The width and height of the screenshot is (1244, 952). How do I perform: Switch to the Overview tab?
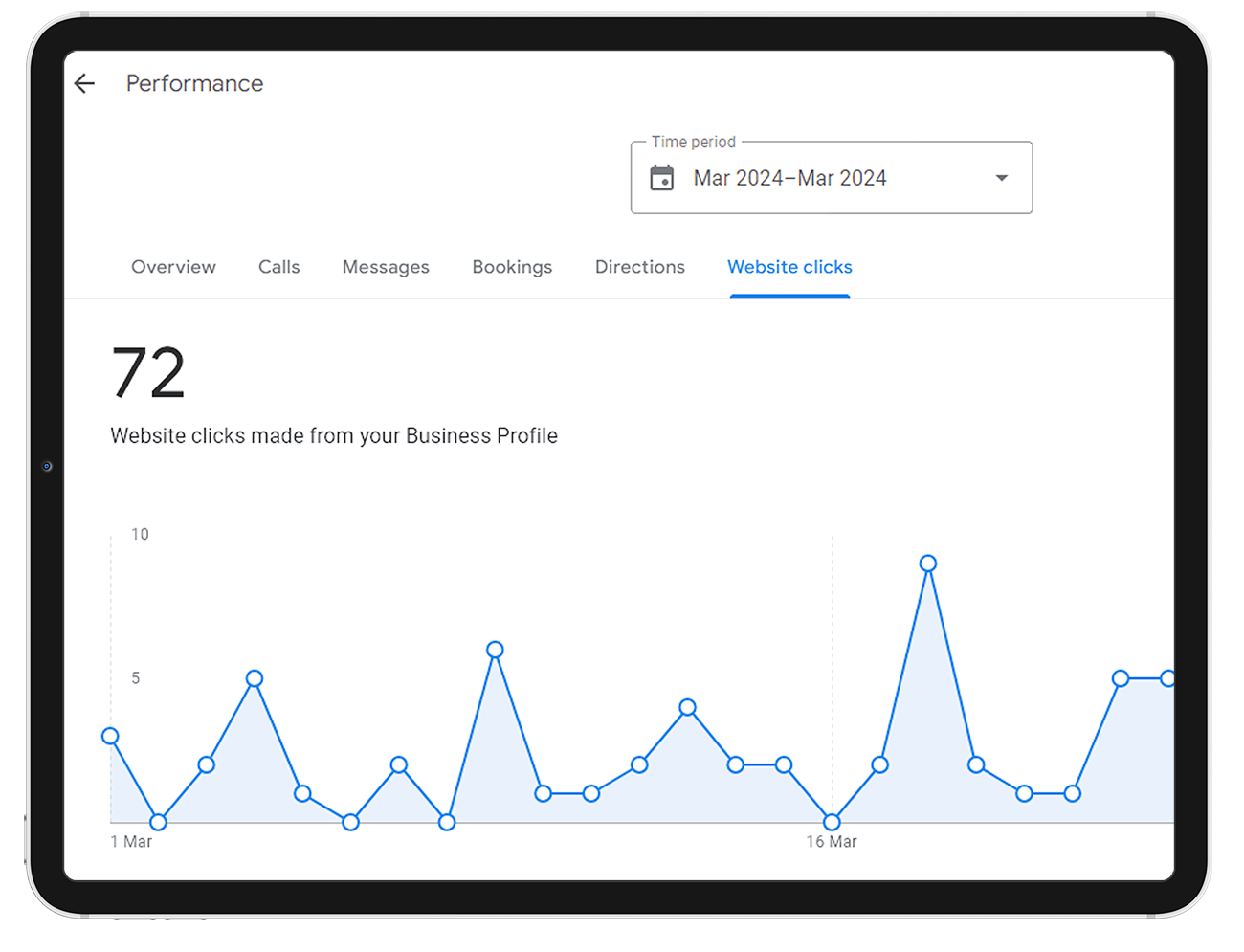(173, 267)
